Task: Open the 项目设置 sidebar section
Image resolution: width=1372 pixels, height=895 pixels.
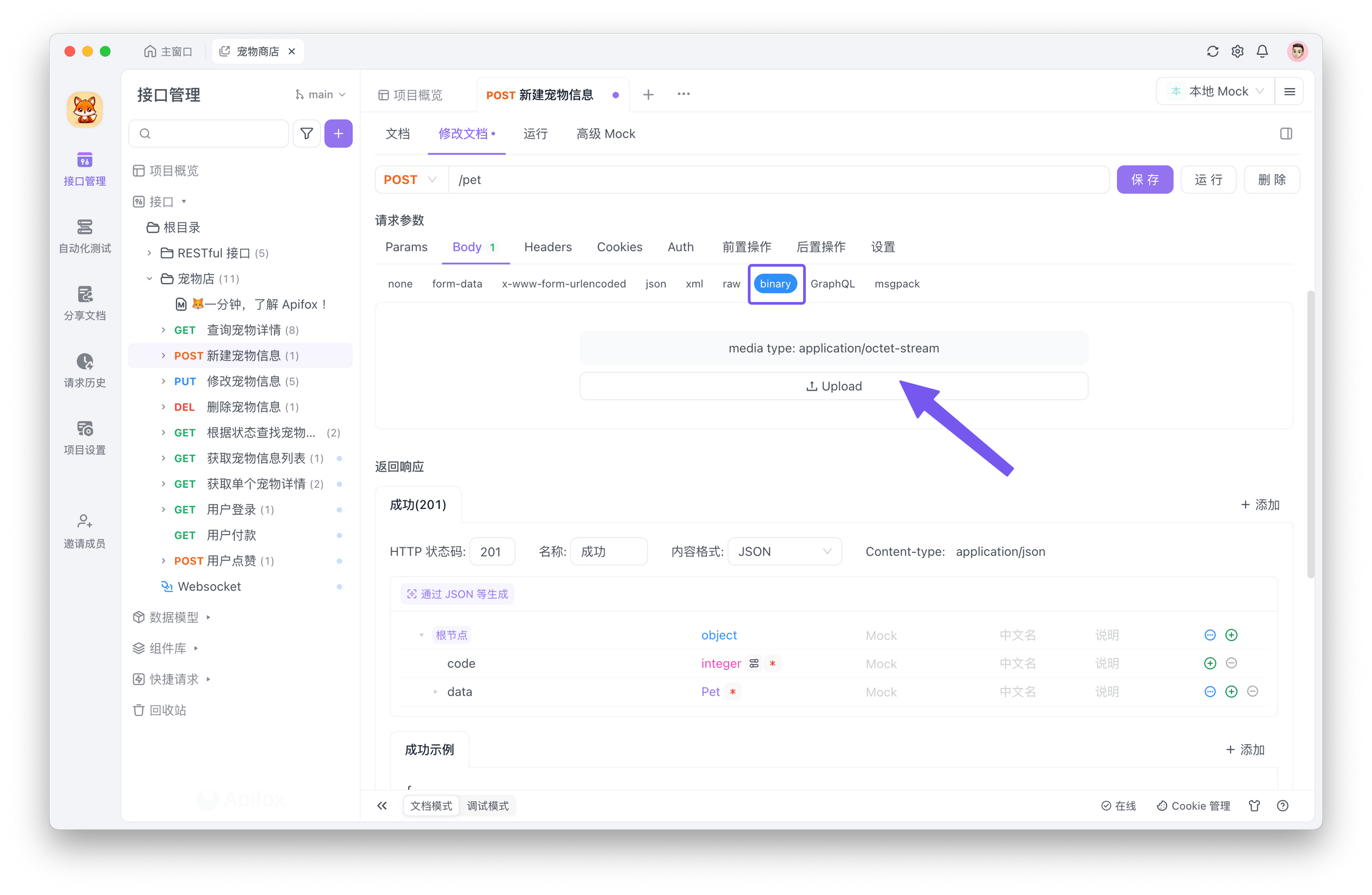Action: pos(84,438)
